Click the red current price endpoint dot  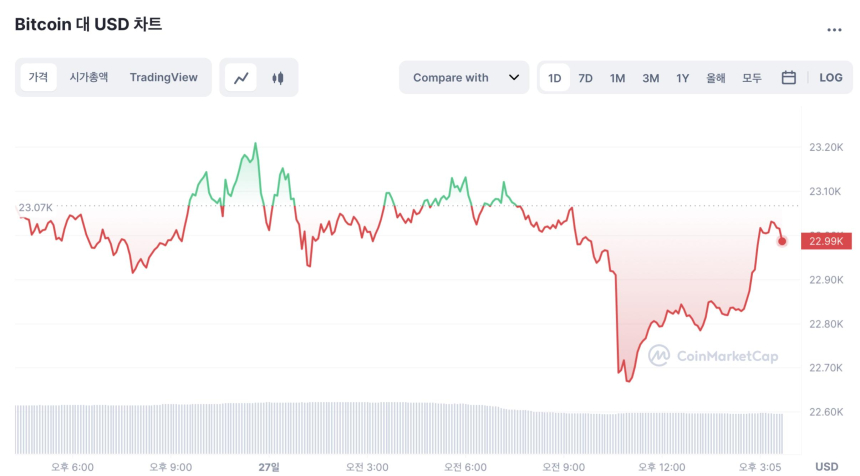[x=782, y=241]
